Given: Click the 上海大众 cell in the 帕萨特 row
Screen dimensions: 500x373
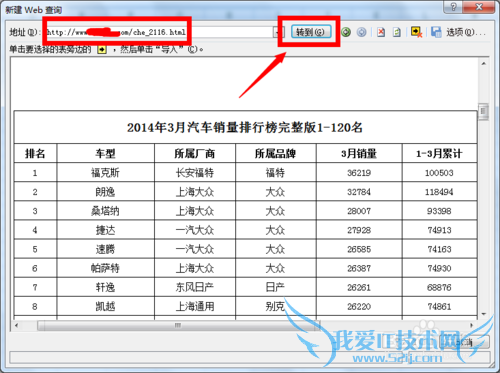Looking at the screenshot, I should [195, 268].
